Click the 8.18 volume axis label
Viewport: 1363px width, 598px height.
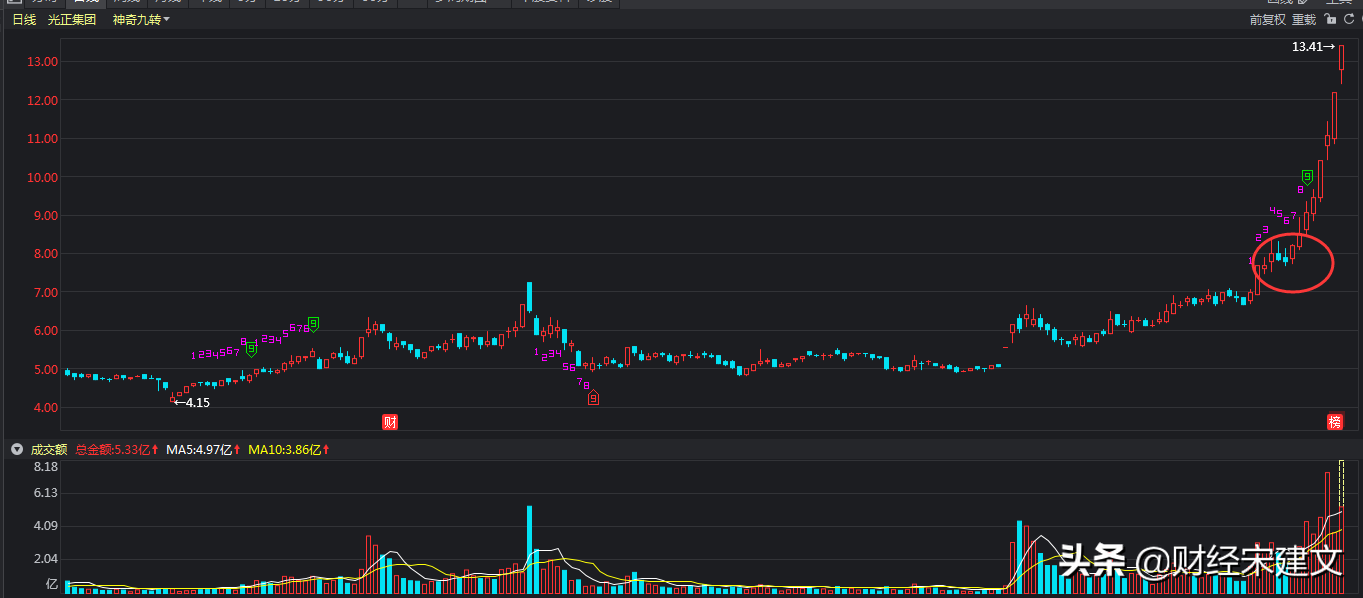coord(46,467)
